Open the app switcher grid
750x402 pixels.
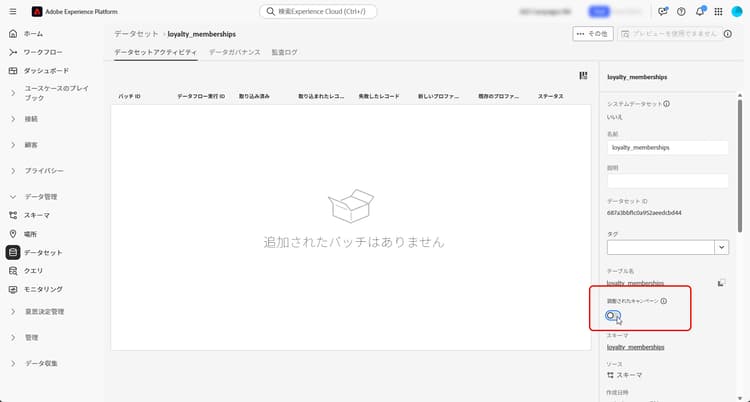[718, 11]
